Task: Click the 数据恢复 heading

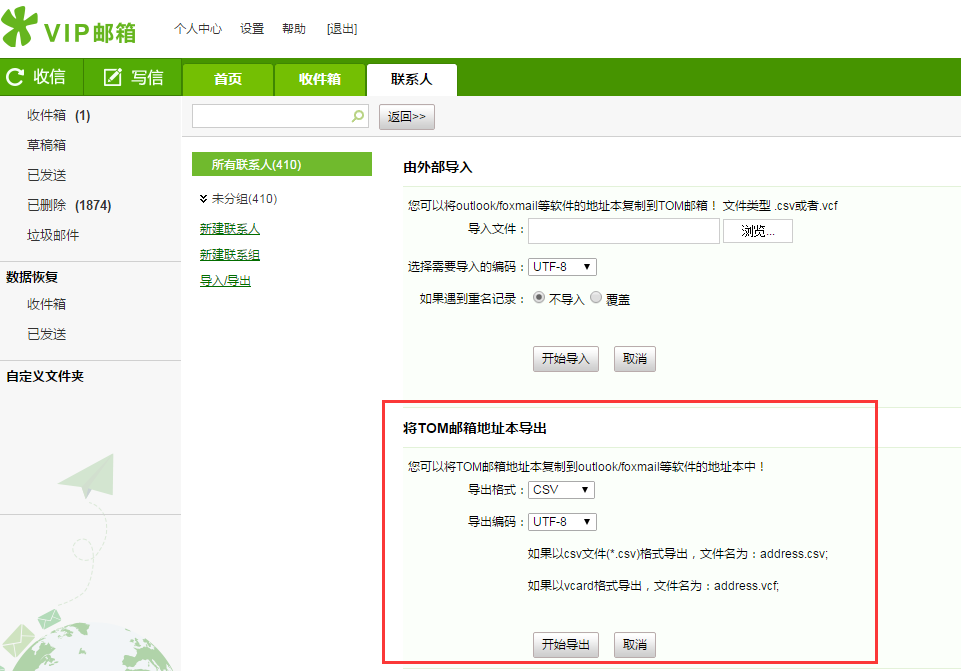Action: pos(32,277)
